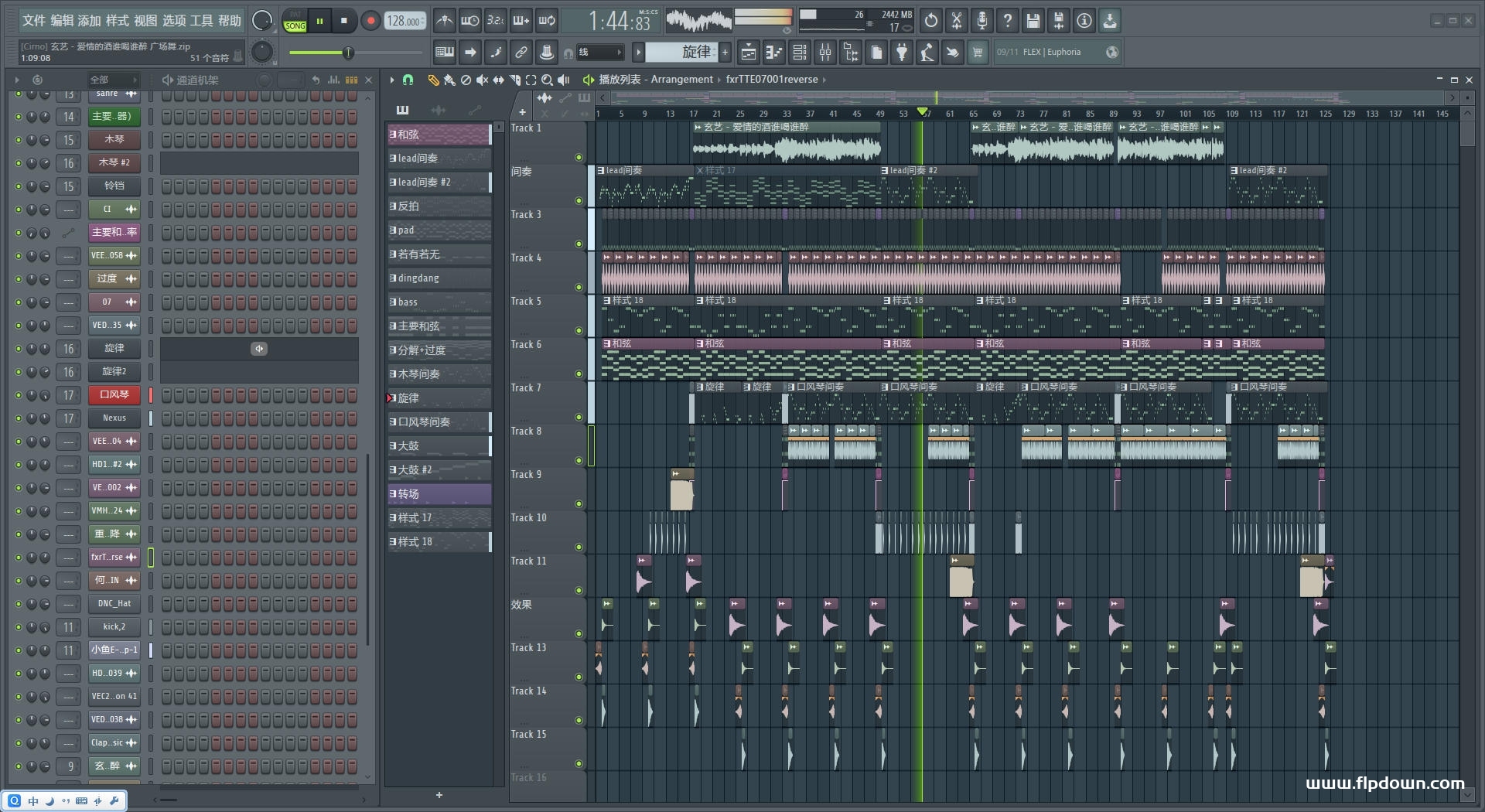This screenshot has height=812, width=1485.
Task: Click the metronome toggle icon
Action: tap(444, 21)
